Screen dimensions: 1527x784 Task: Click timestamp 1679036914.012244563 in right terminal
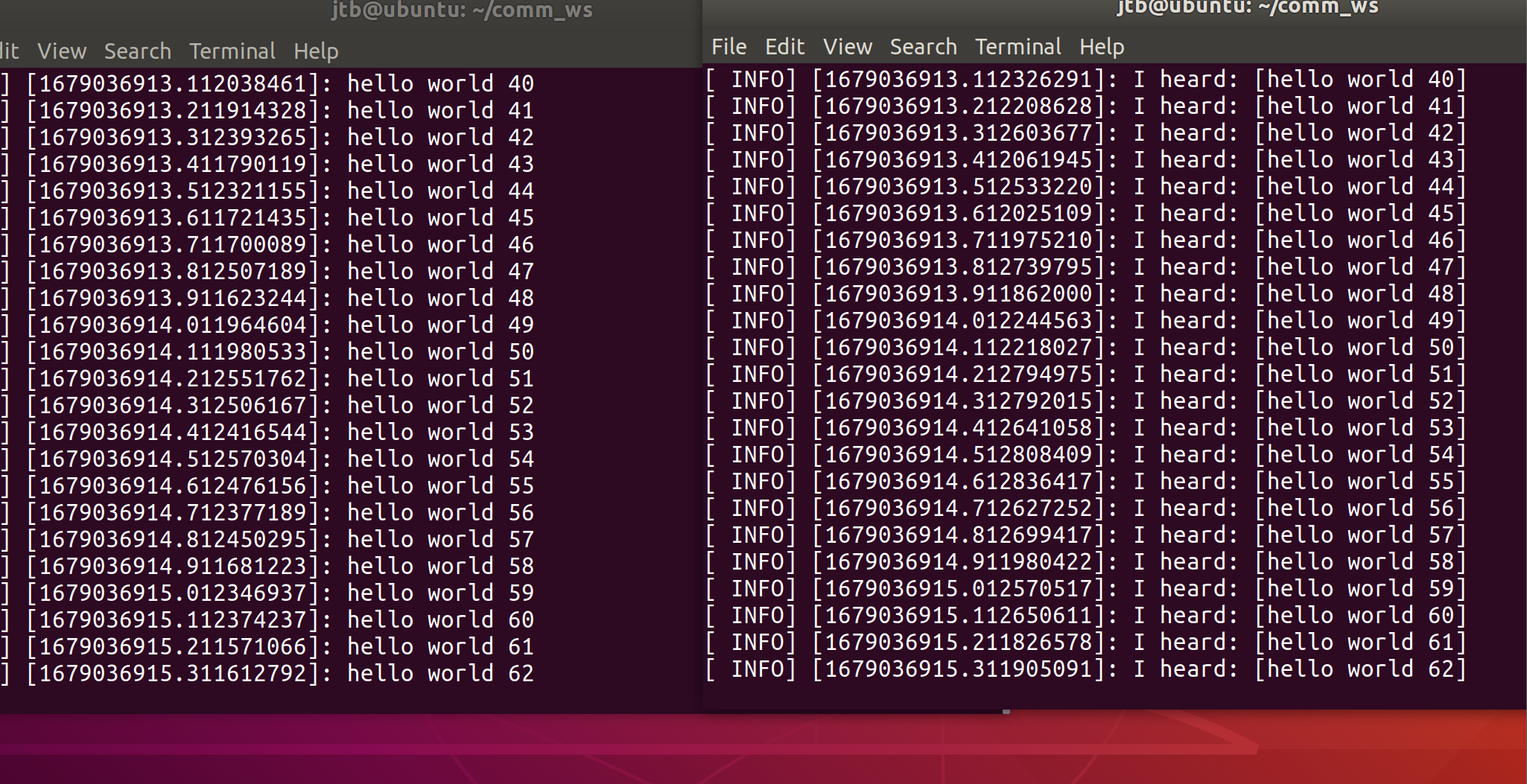click(959, 320)
